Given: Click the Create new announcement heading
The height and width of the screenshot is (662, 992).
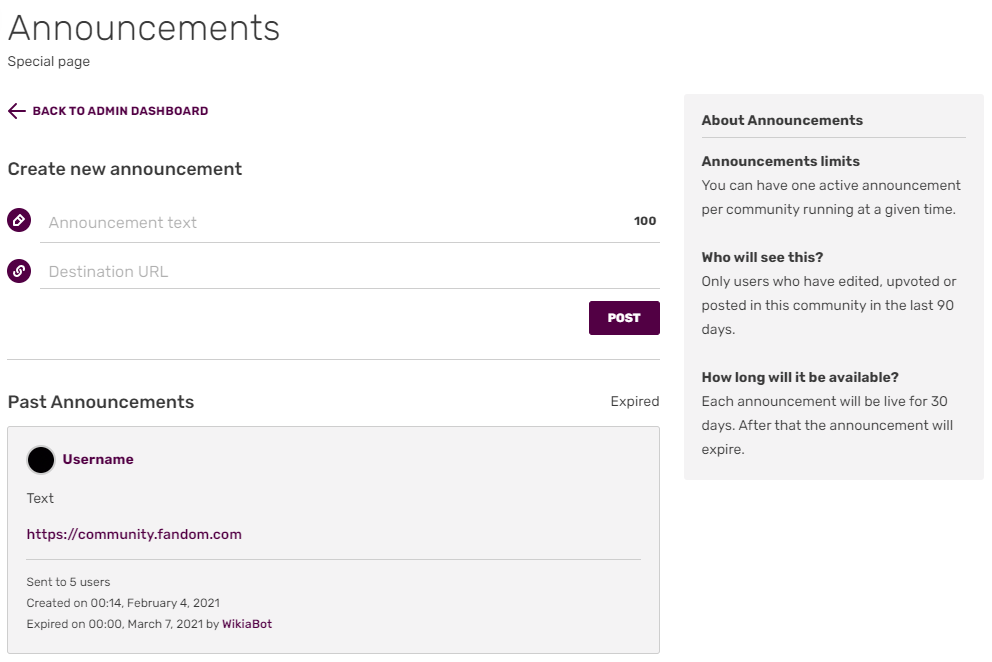Looking at the screenshot, I should point(125,169).
